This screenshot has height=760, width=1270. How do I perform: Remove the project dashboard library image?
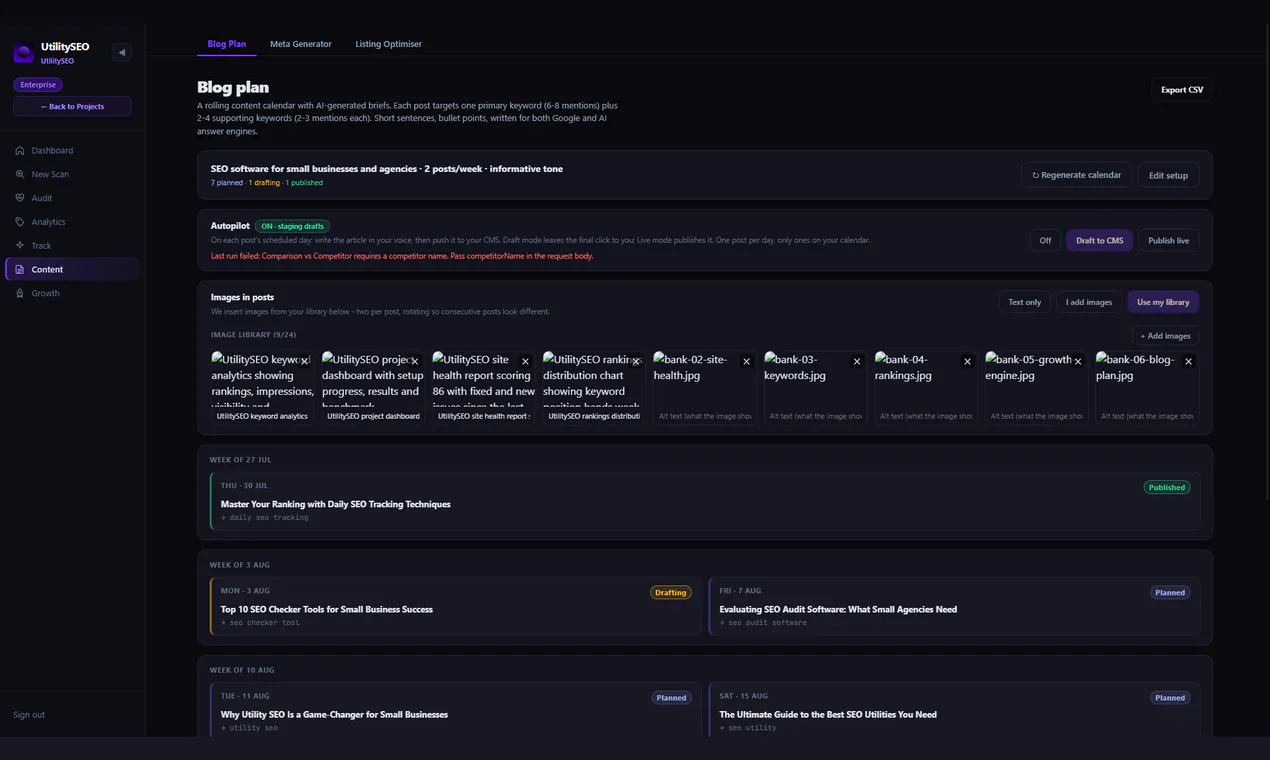[x=415, y=361]
